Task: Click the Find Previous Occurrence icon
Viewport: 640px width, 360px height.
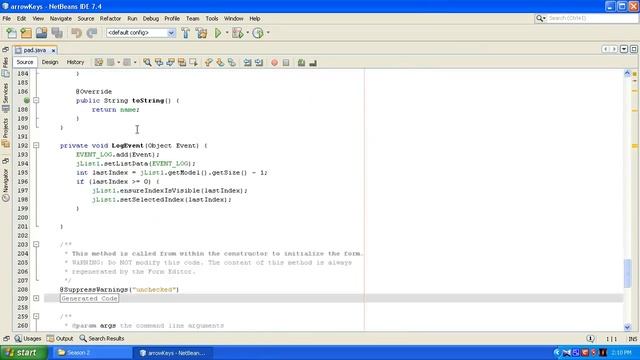Action: point(159,62)
